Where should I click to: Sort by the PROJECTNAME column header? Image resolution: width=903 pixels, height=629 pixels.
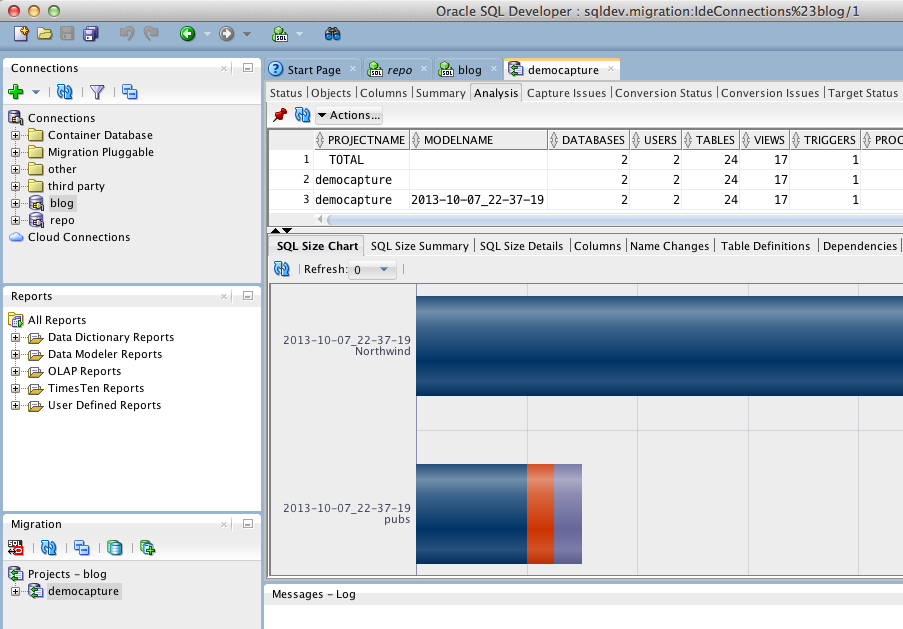click(x=361, y=140)
